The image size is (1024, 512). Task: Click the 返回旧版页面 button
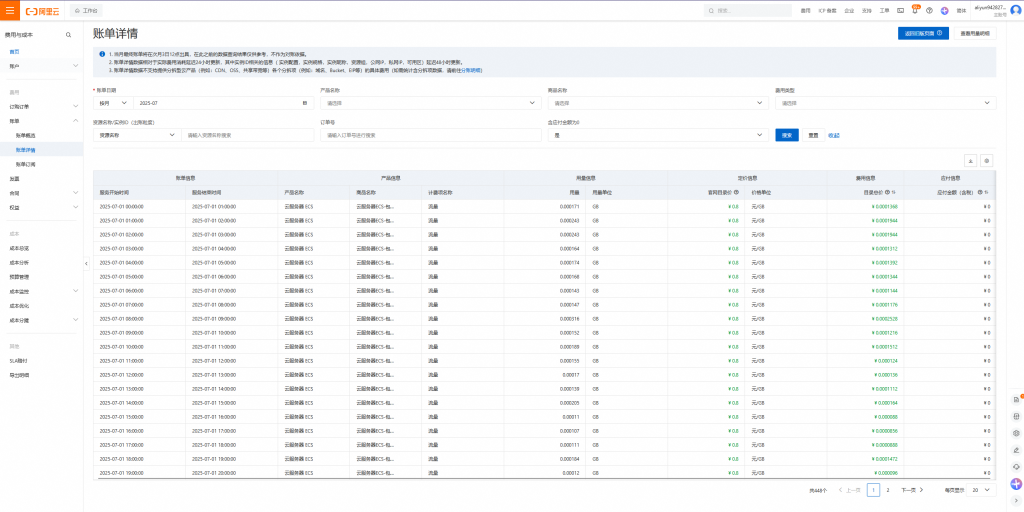pyautogui.click(x=923, y=33)
